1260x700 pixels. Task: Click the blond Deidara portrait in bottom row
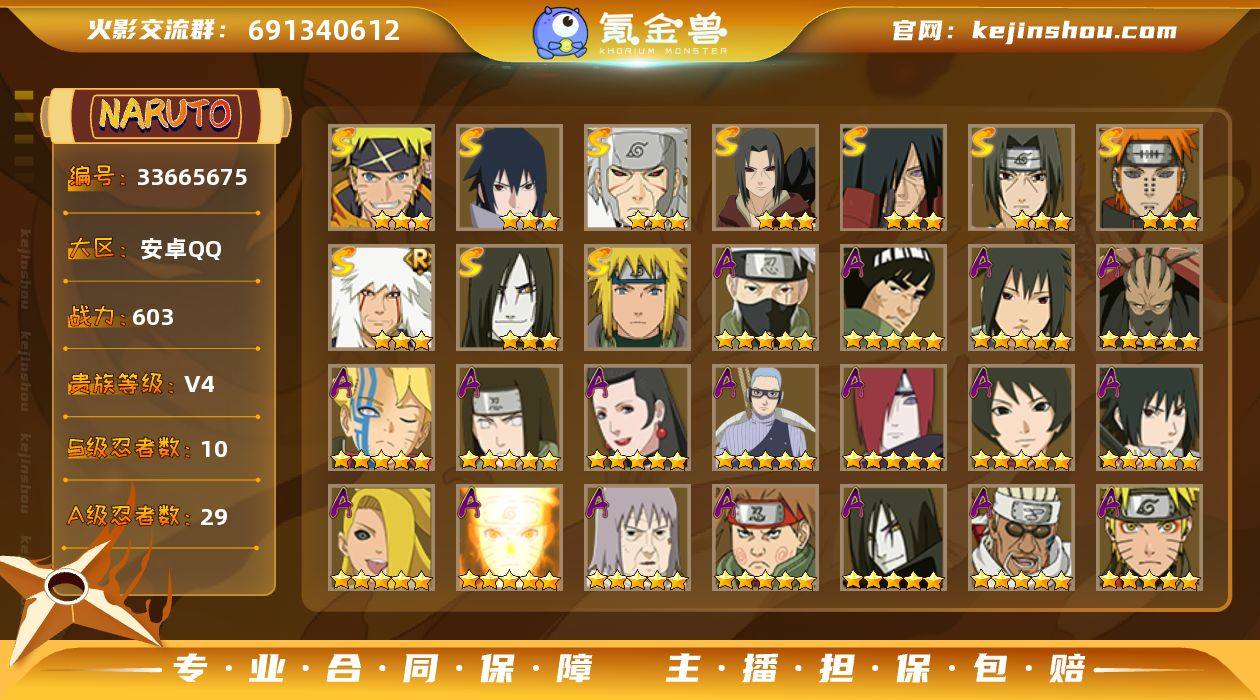coord(381,538)
